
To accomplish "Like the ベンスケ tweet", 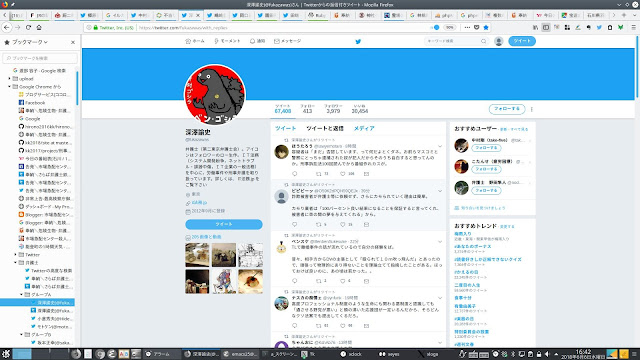I will click(x=343, y=281).
